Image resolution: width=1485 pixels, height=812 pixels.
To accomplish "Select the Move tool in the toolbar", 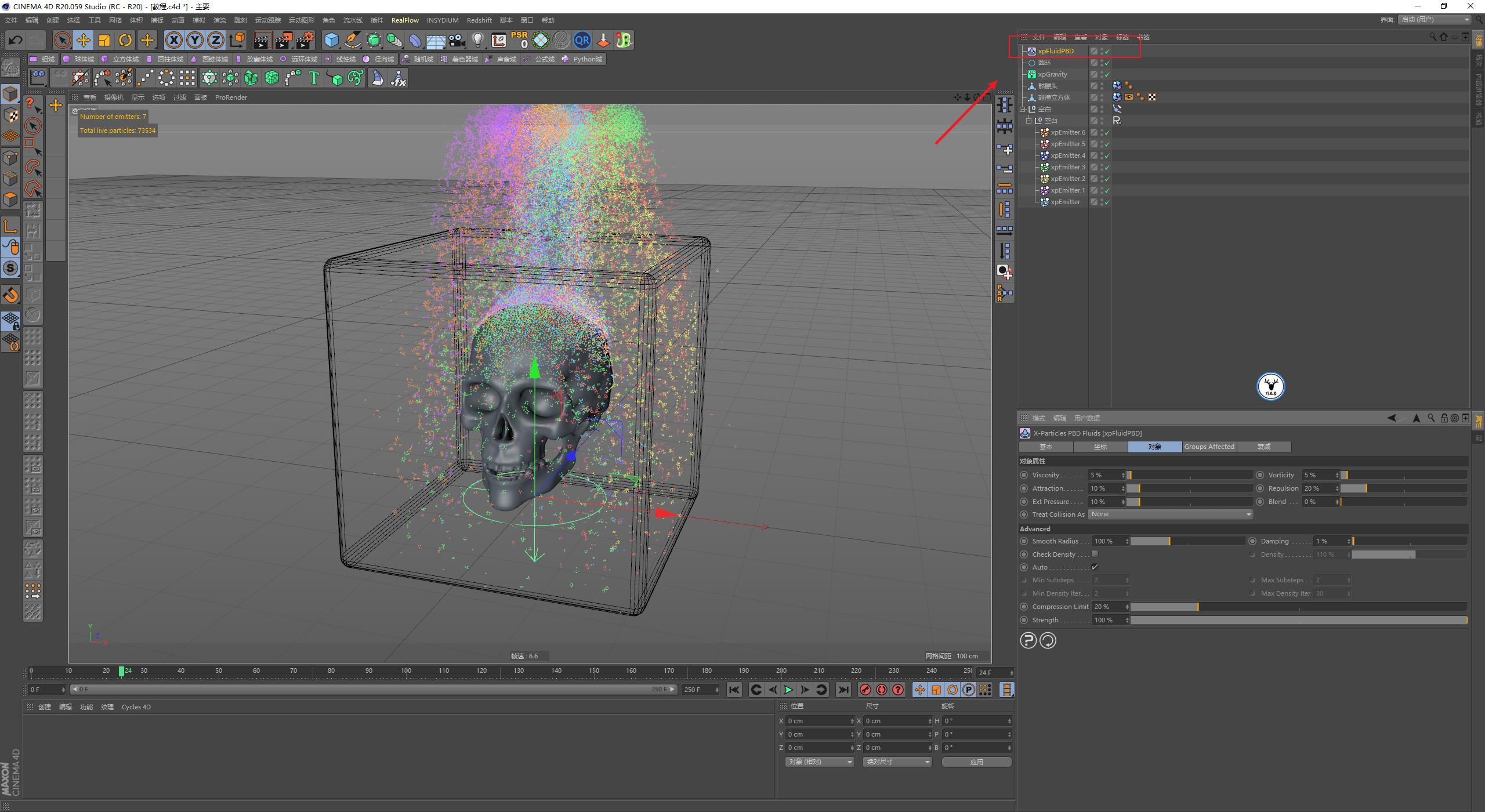I will point(83,40).
